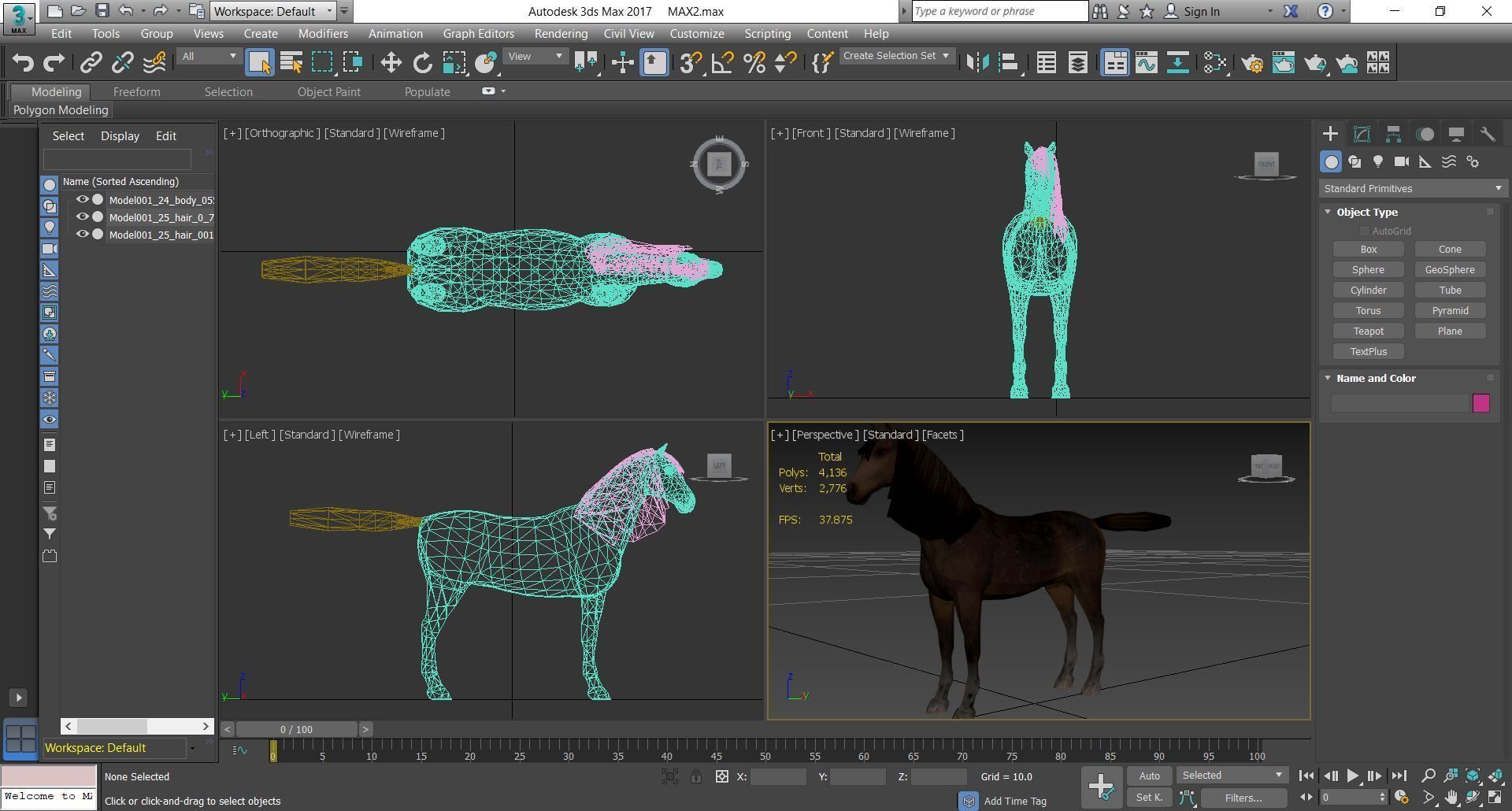Open the View reference coordinate dropdown
1512x811 pixels.
tap(535, 57)
